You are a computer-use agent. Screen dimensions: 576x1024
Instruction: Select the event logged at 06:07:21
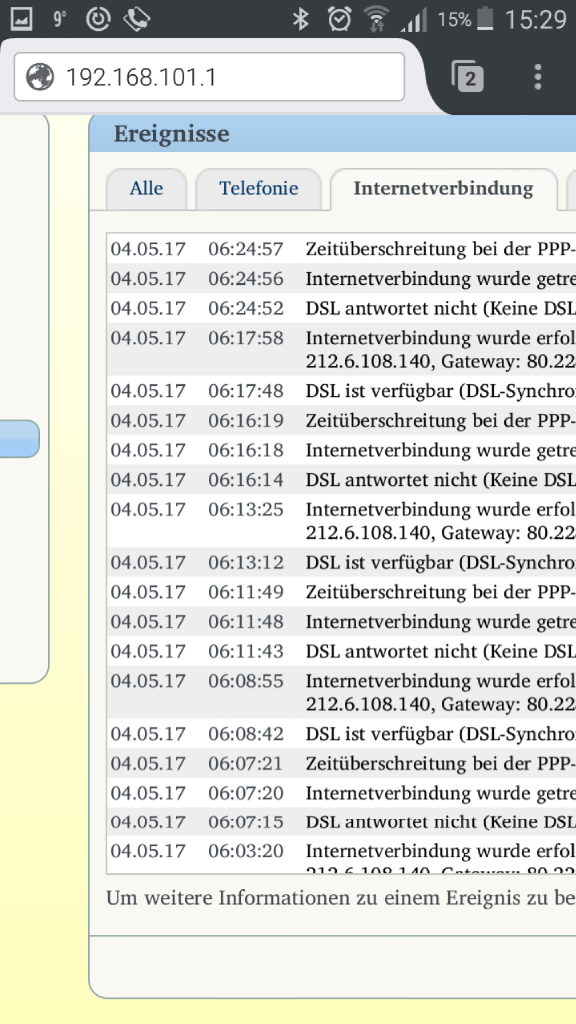[342, 763]
